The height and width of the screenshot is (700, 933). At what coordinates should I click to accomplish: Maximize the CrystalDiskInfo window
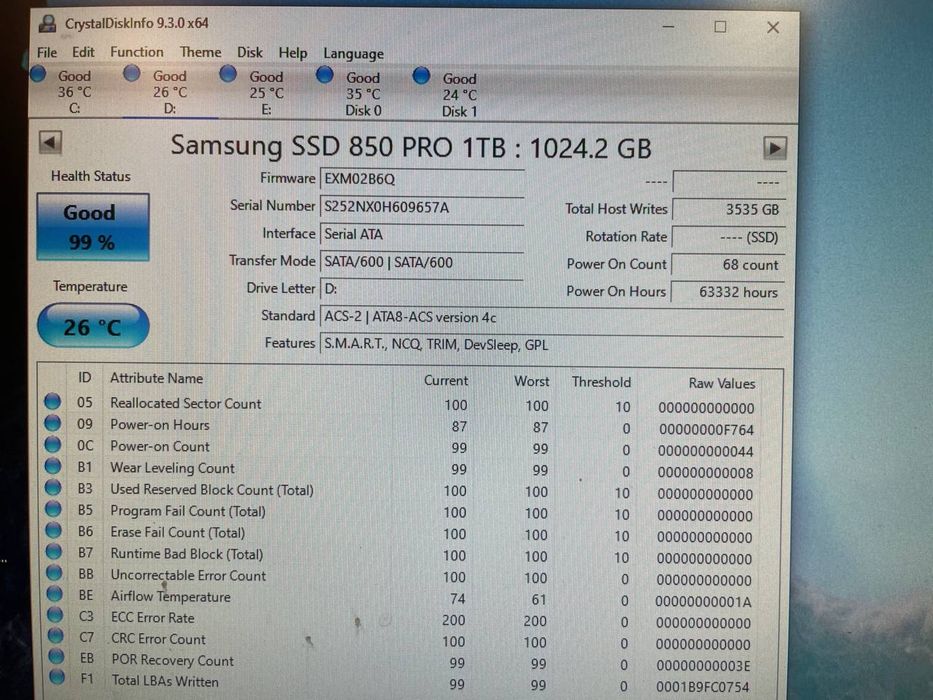click(720, 27)
